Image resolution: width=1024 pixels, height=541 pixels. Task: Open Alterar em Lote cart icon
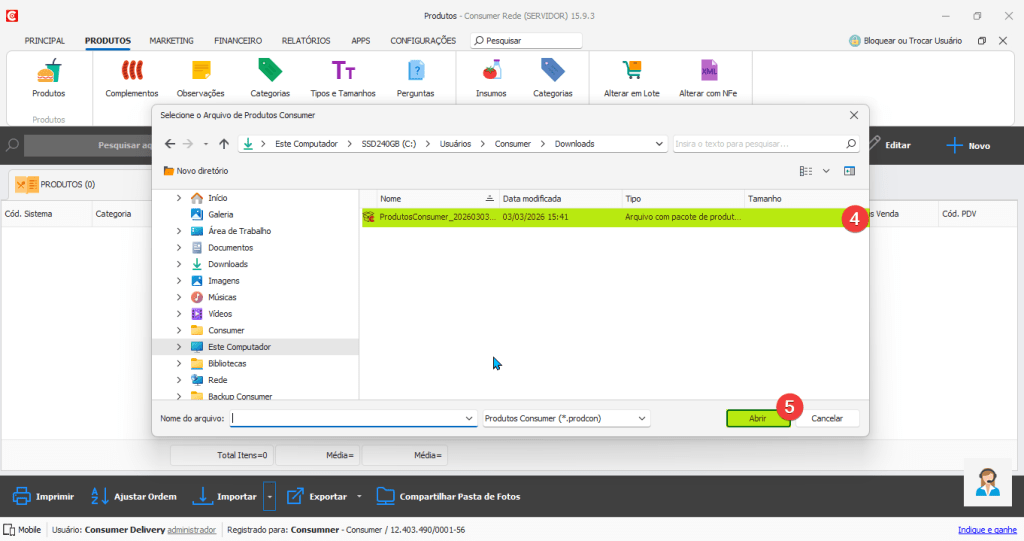pos(631,71)
